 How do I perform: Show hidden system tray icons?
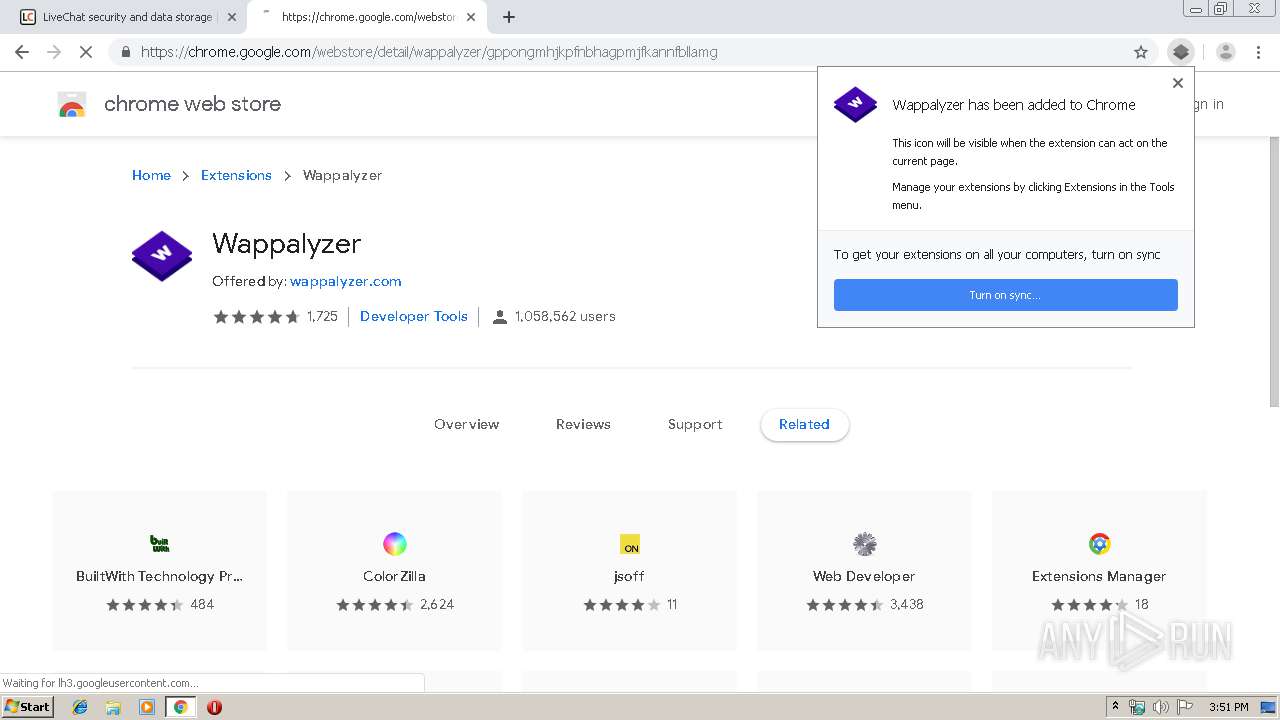click(x=1116, y=707)
